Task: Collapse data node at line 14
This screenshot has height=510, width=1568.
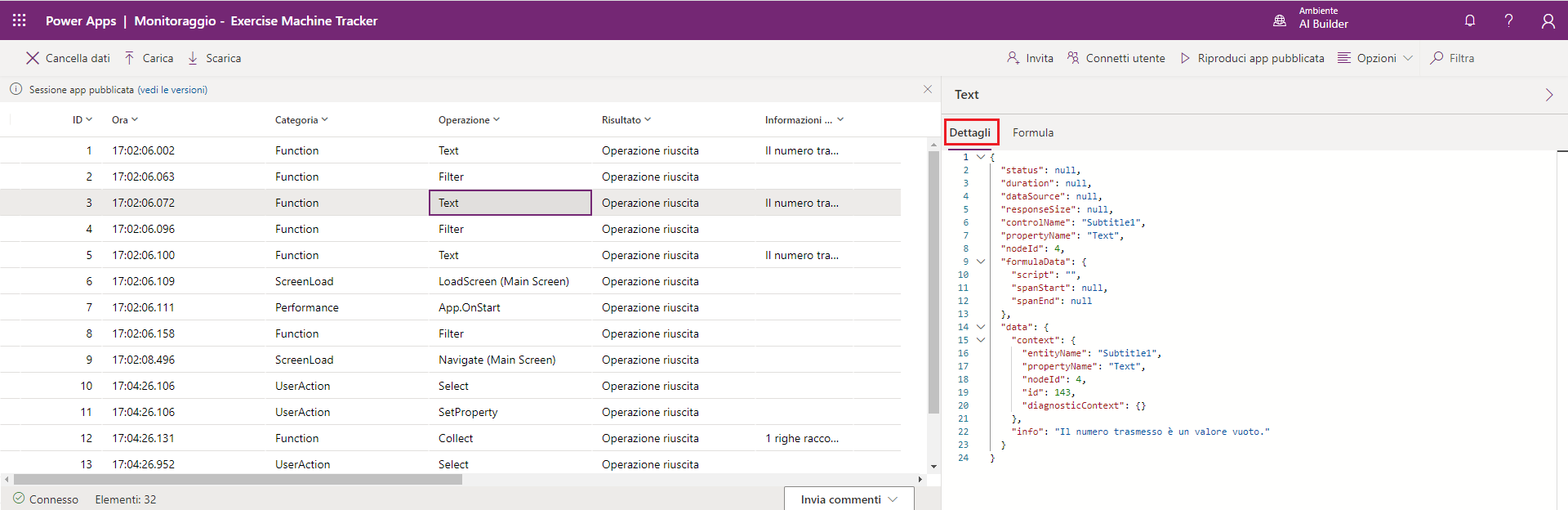Action: point(981,327)
